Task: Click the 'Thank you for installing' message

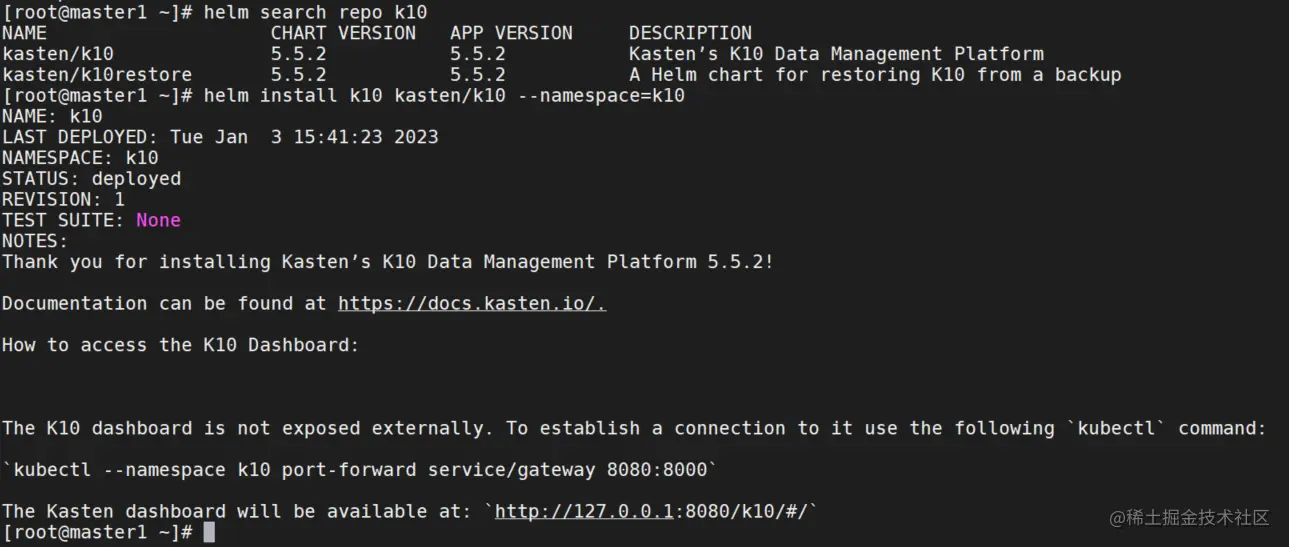Action: click(x=388, y=262)
